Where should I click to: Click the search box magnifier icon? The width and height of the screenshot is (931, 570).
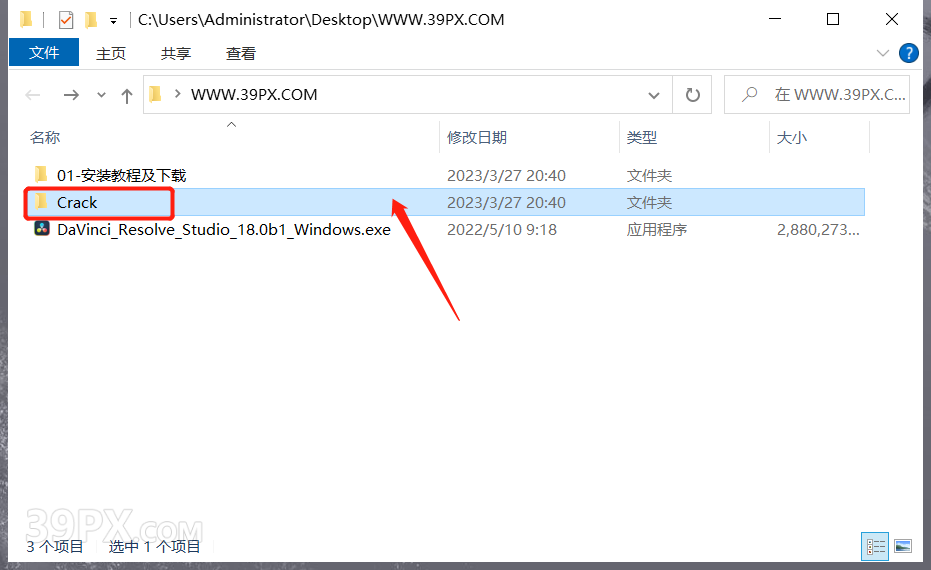click(x=750, y=94)
